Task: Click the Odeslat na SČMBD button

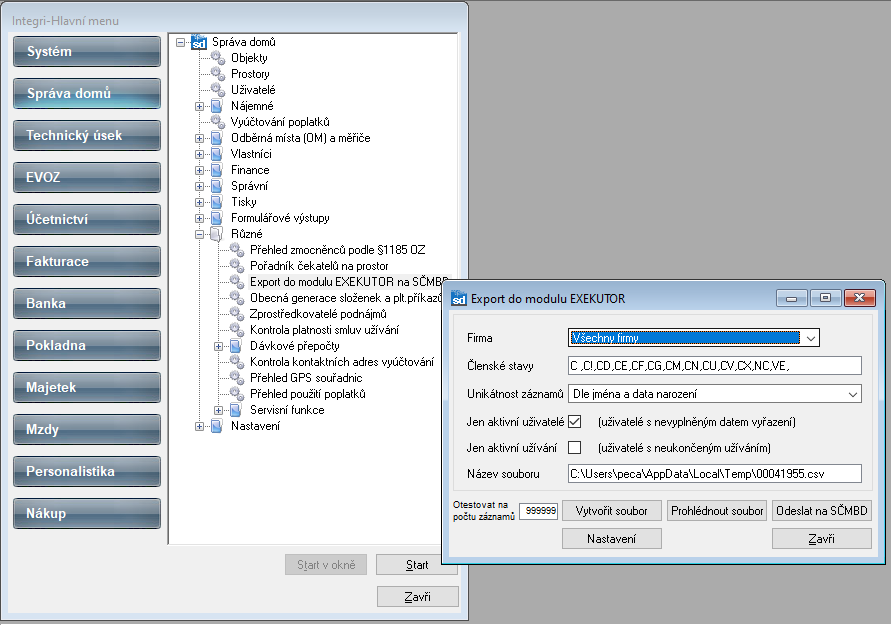Action: [x=822, y=511]
